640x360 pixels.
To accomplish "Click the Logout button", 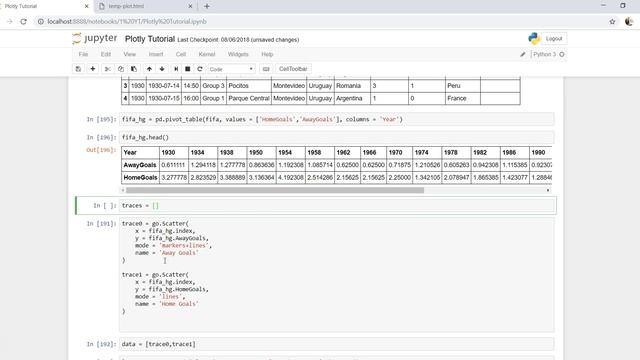I will [x=554, y=39].
